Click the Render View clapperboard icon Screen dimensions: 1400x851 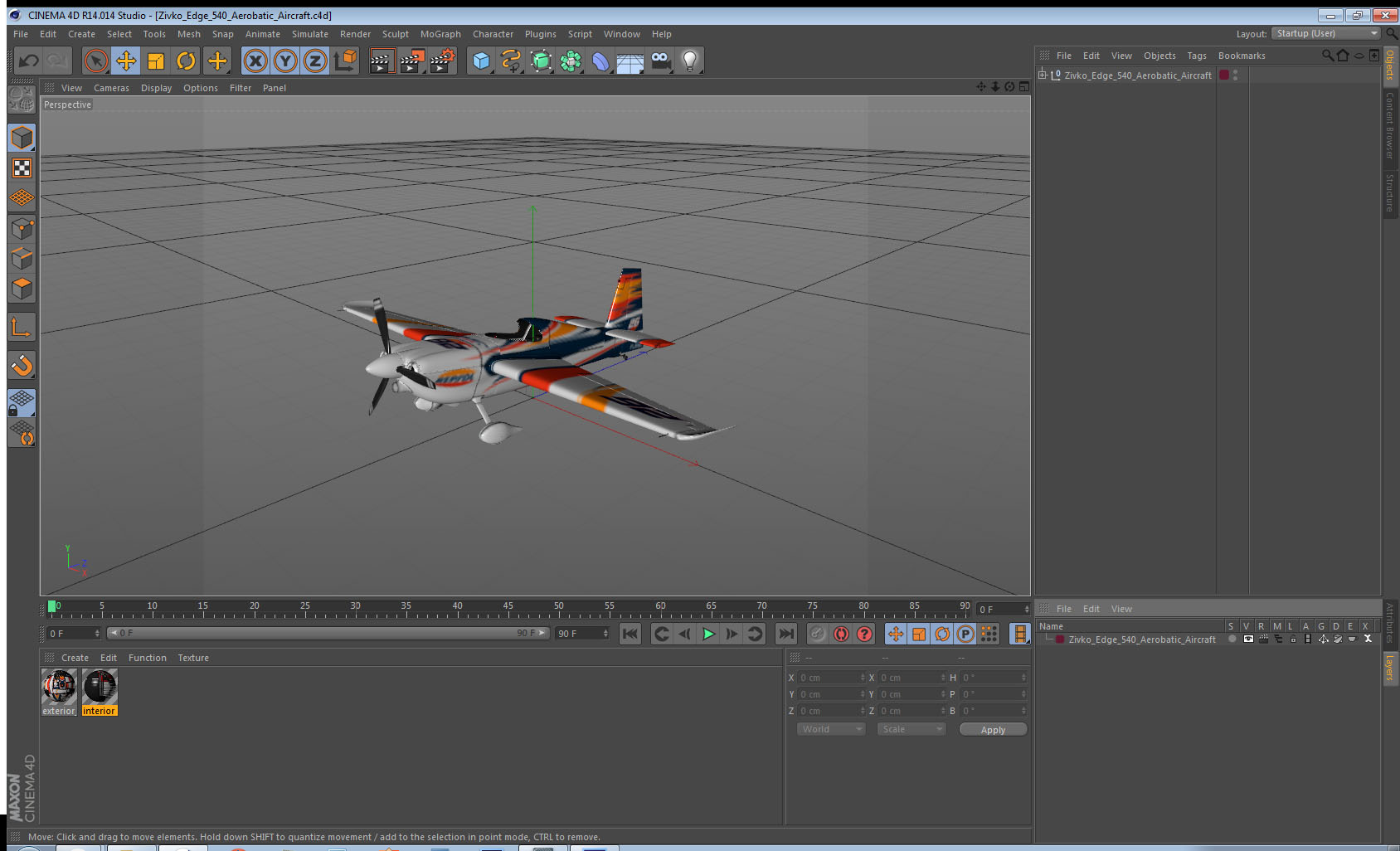coord(382,61)
